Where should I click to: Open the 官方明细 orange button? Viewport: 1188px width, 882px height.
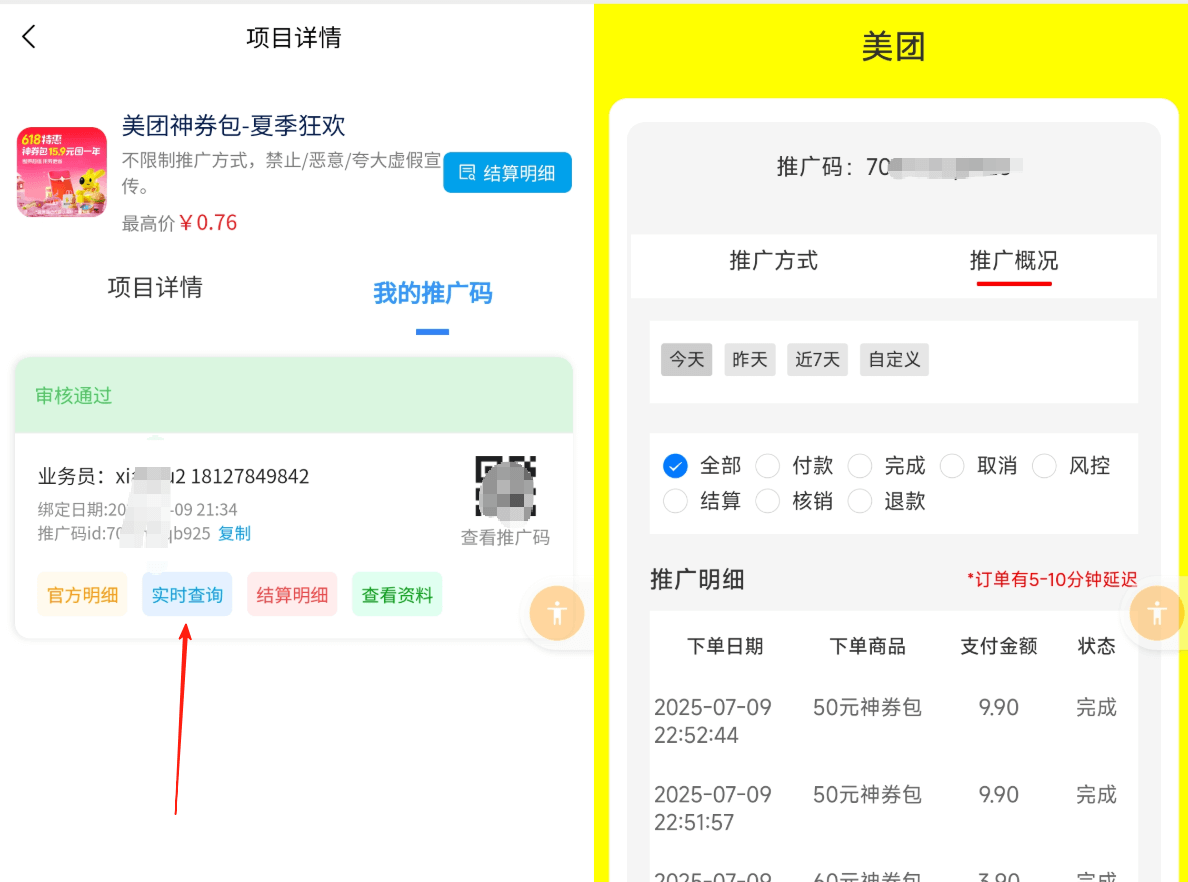[83, 595]
